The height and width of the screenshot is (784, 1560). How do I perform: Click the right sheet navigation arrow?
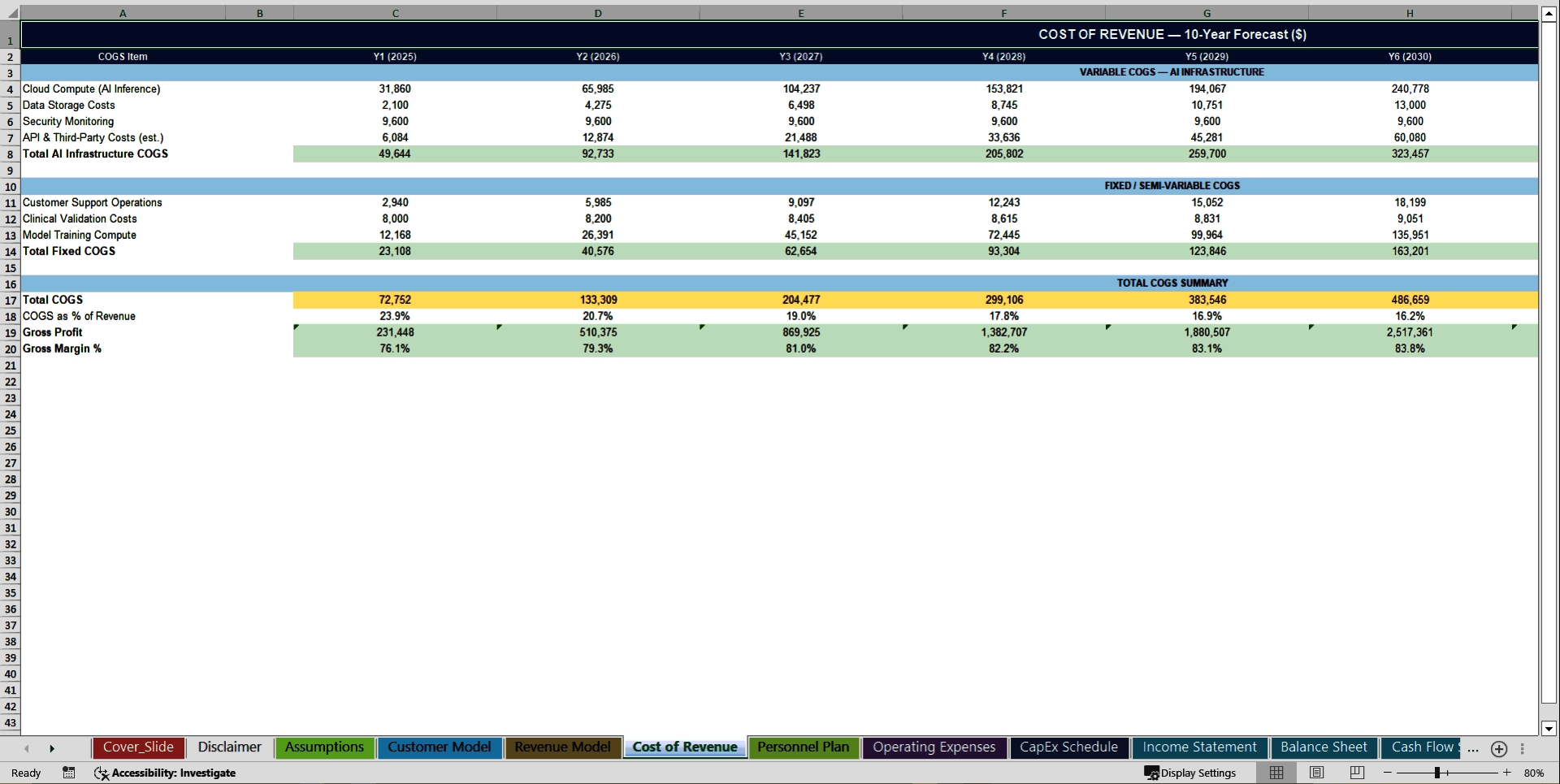point(52,749)
